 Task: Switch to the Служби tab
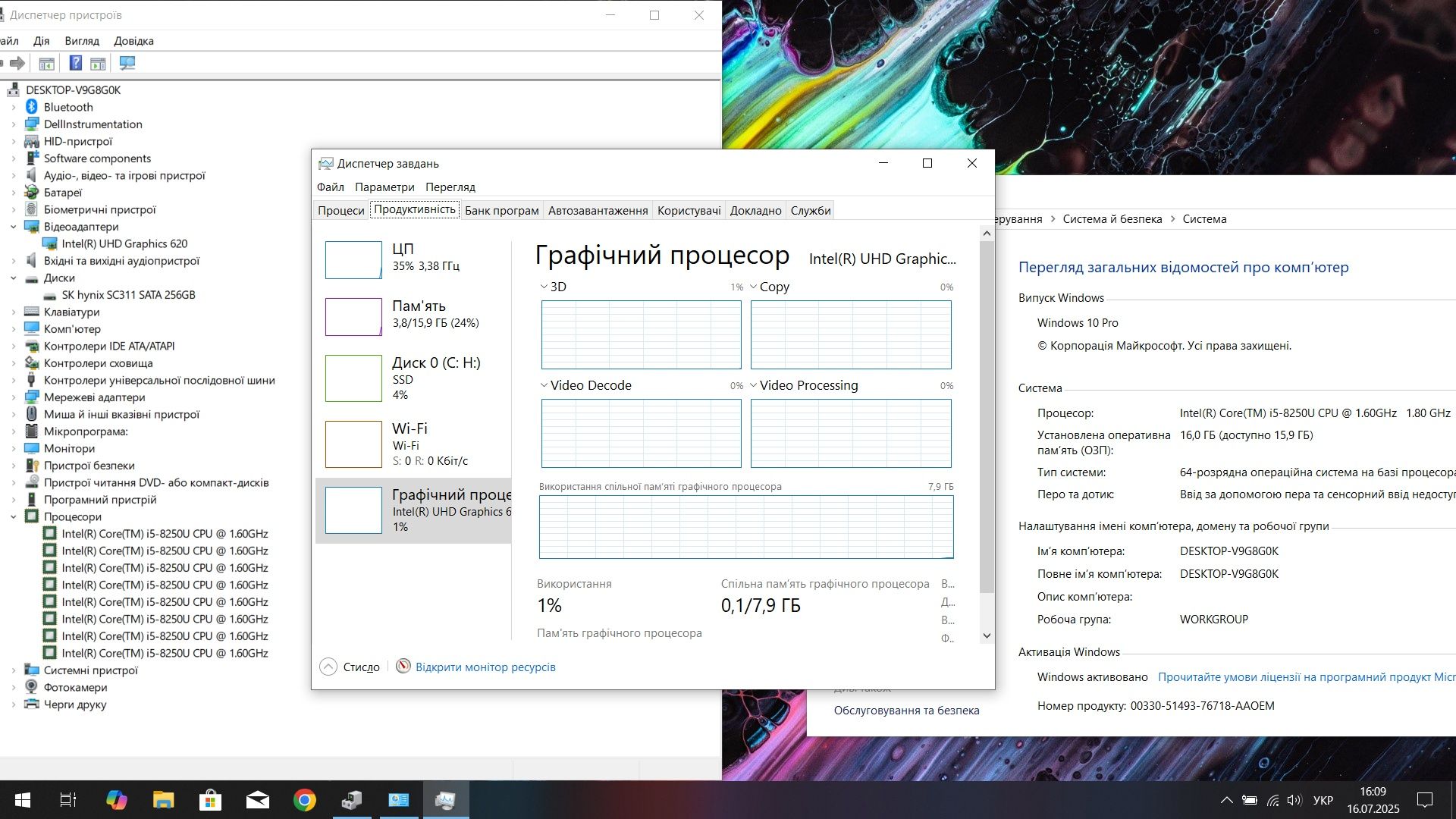811,210
